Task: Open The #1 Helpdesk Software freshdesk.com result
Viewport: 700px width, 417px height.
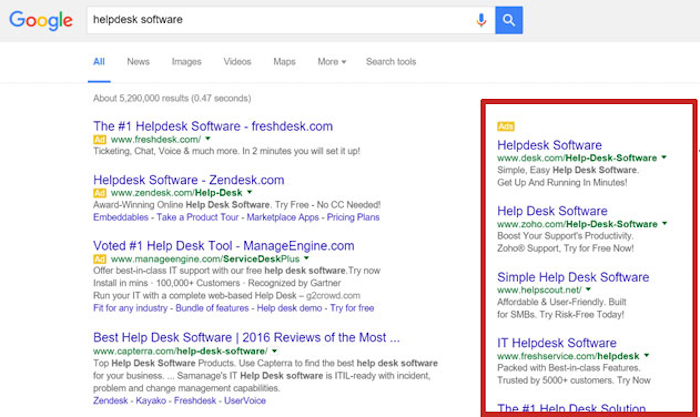Action: [x=213, y=126]
